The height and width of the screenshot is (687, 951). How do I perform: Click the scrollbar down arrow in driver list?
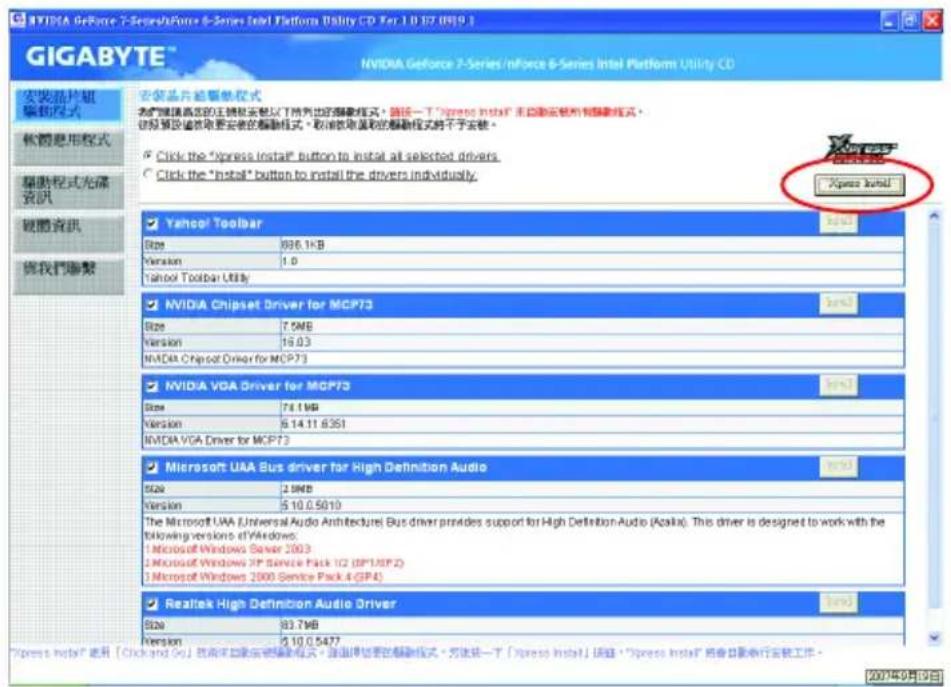(x=934, y=637)
